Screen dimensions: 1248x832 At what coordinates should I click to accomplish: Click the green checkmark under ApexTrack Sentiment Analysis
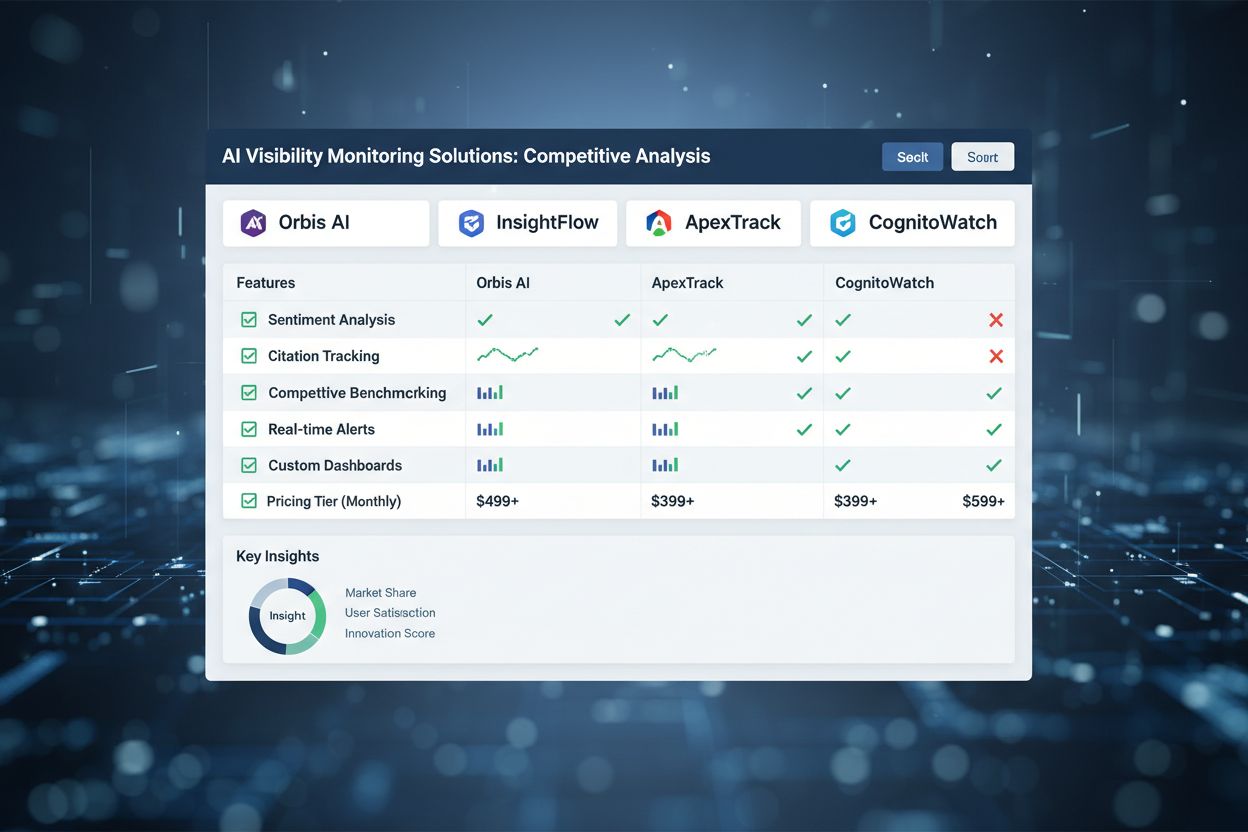click(x=659, y=319)
